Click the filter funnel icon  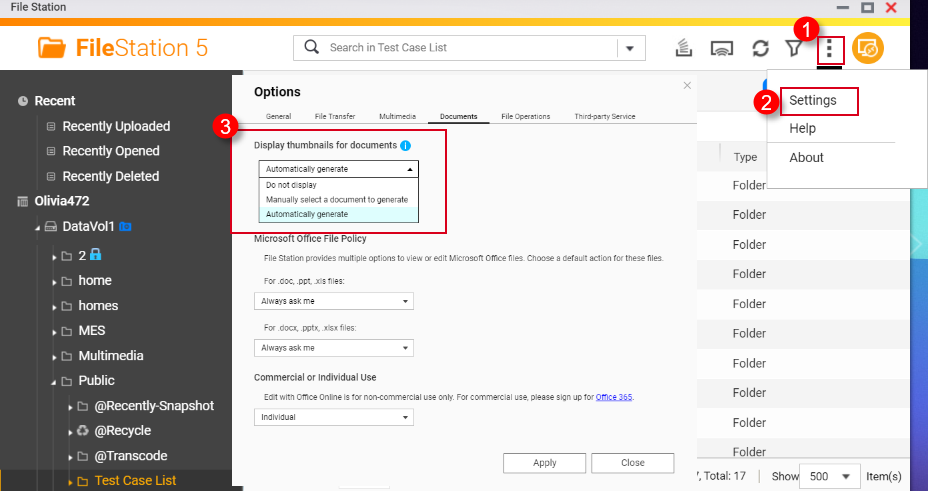(x=794, y=48)
